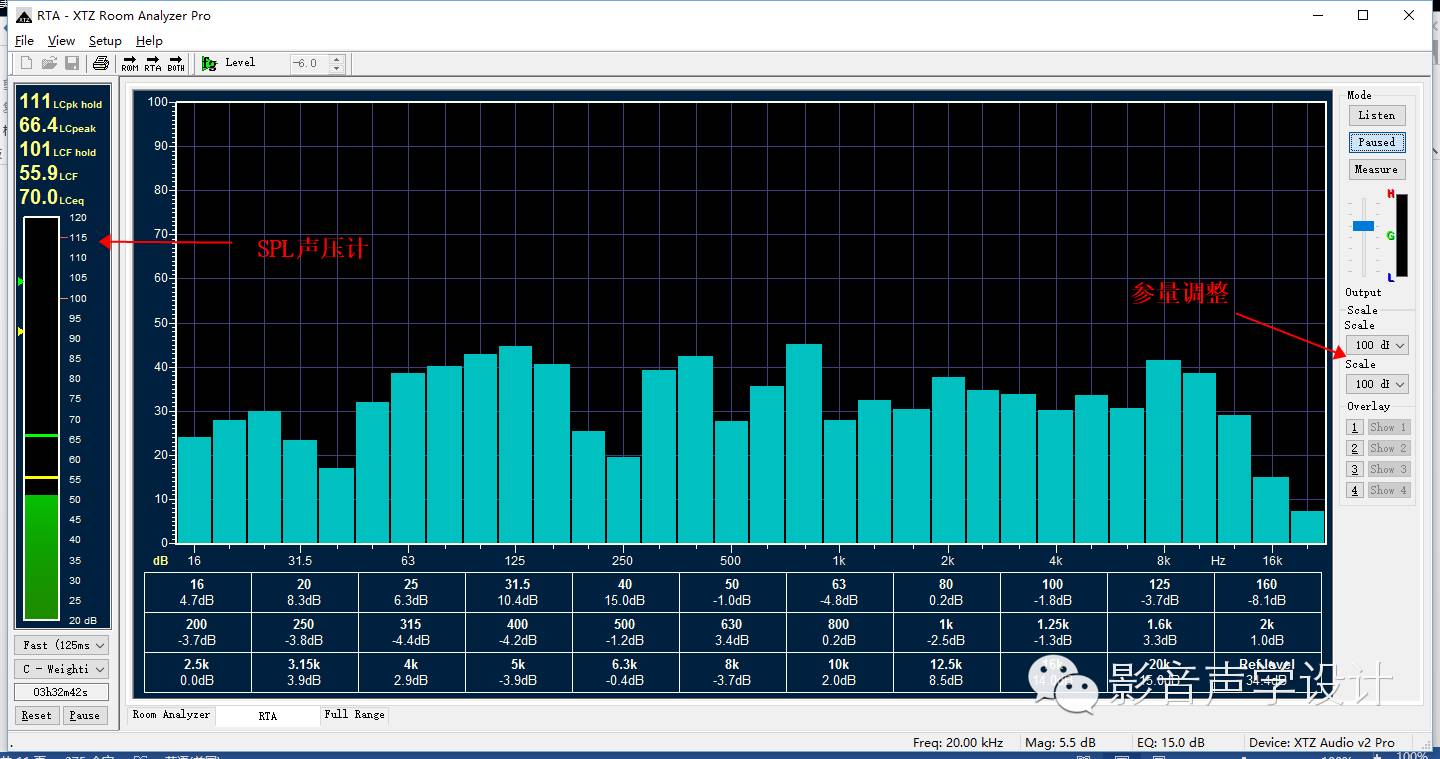
Task: Activate Measure mode
Action: (1377, 169)
